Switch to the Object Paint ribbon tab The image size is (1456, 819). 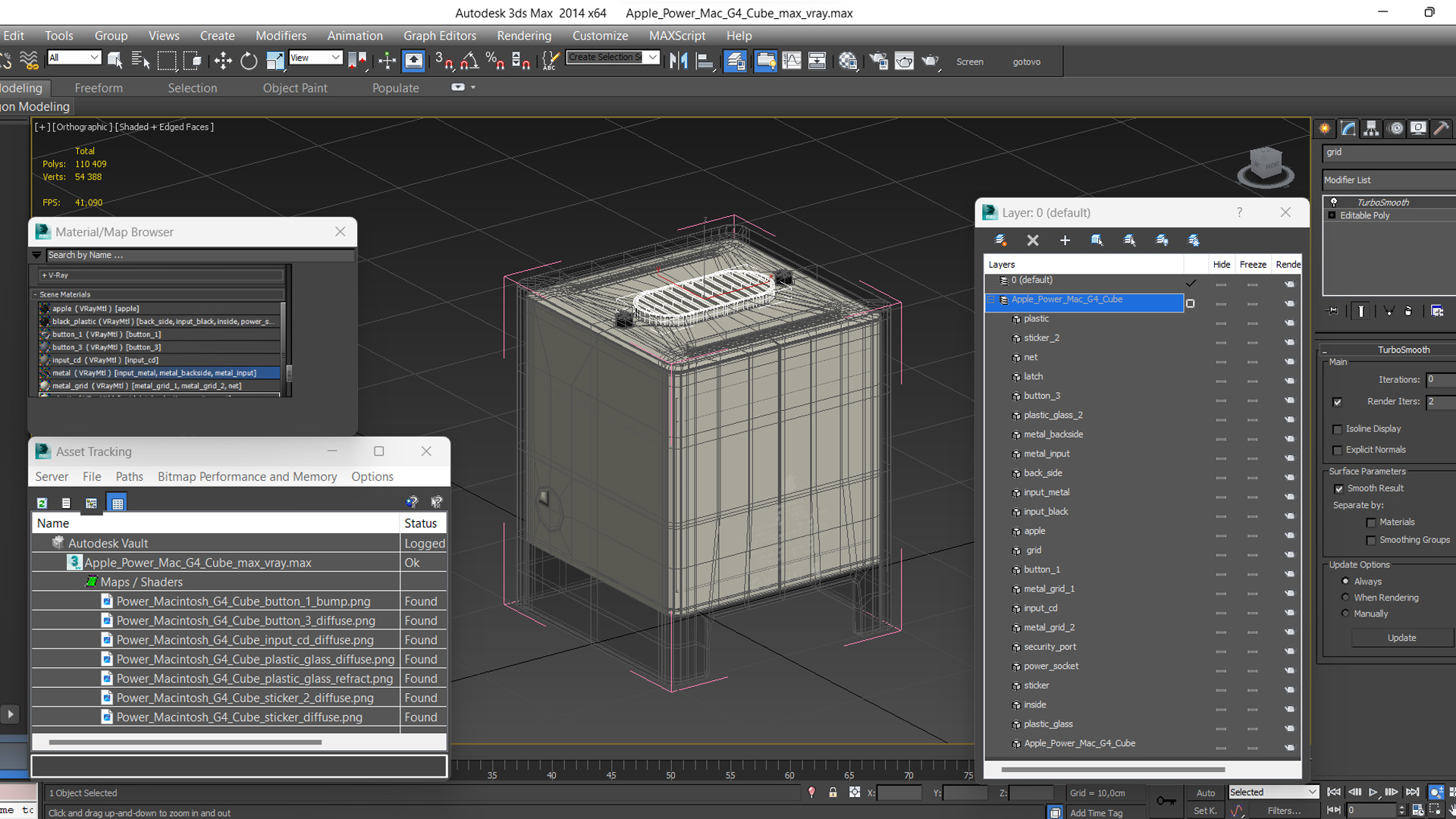pyautogui.click(x=295, y=88)
